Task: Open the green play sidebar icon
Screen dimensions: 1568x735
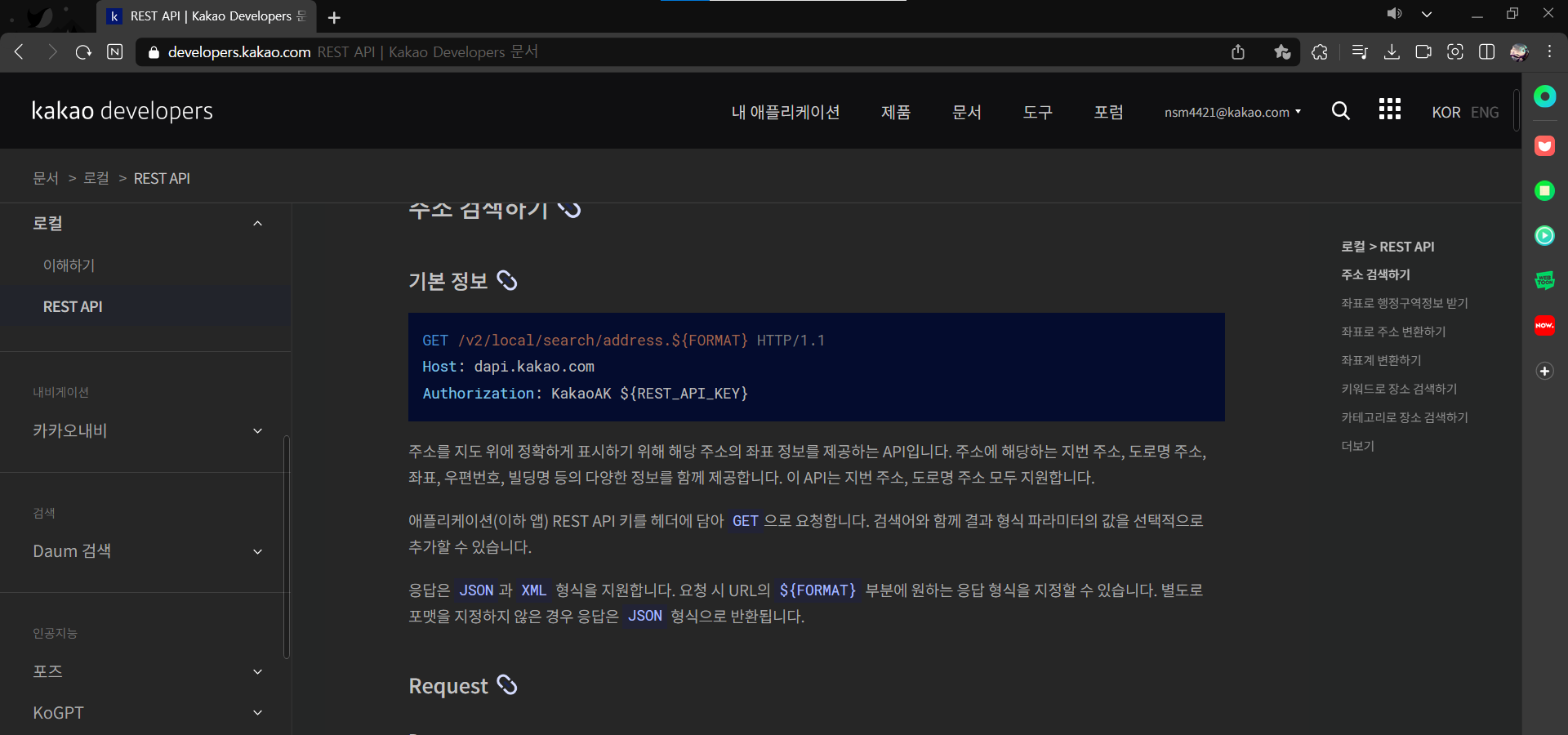Action: pos(1544,235)
